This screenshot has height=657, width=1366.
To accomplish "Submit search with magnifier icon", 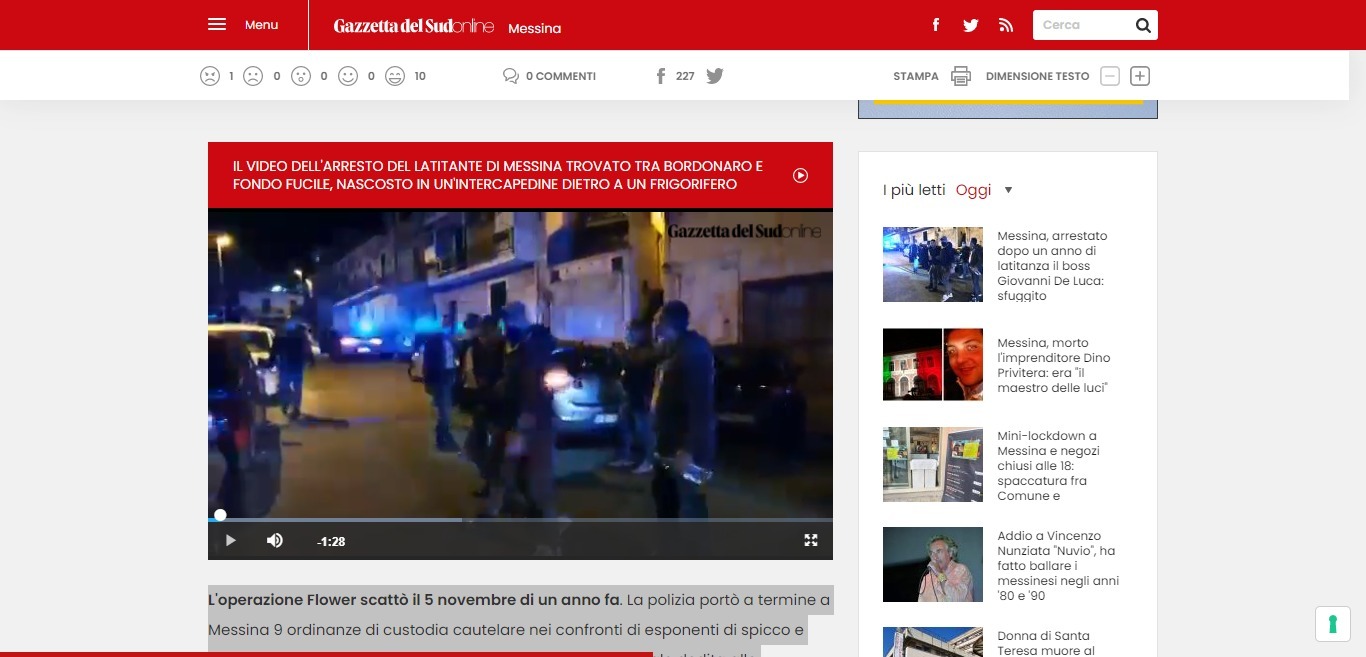I will (1143, 26).
